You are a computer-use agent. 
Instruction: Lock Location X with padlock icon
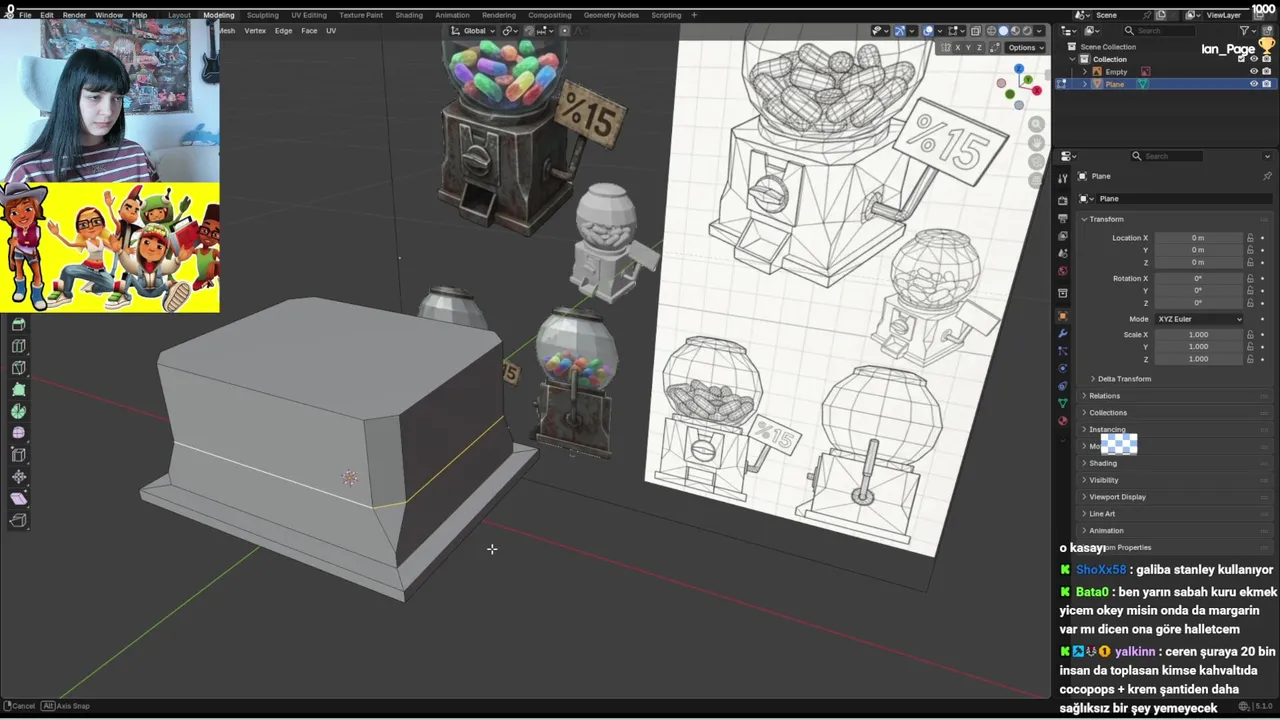[x=1250, y=238]
